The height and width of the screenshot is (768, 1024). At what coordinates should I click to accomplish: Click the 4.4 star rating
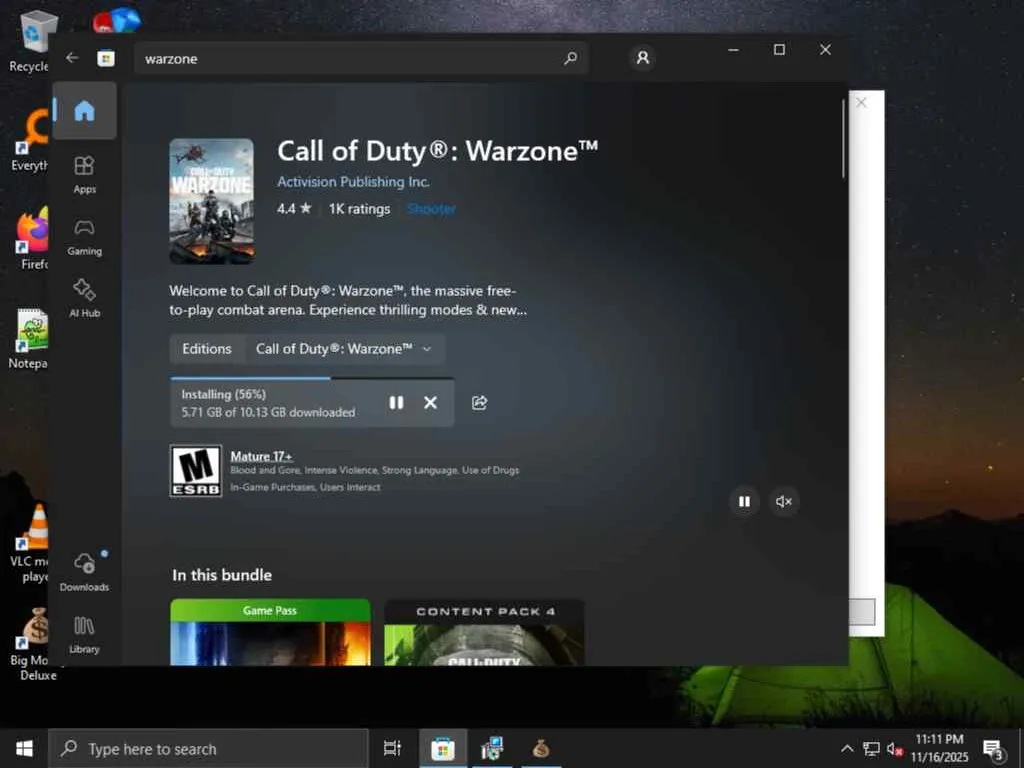294,209
